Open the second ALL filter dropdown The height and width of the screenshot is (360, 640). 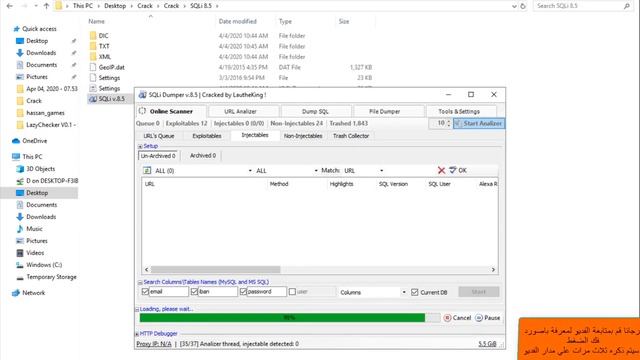pyautogui.click(x=316, y=171)
